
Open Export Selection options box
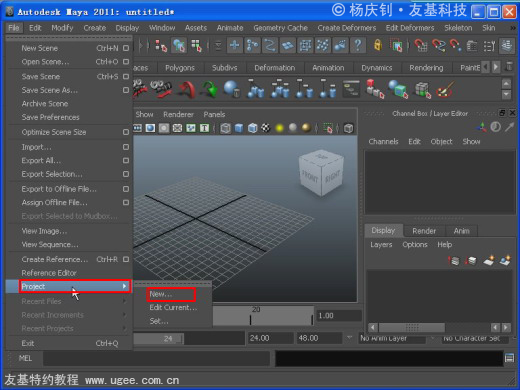126,174
